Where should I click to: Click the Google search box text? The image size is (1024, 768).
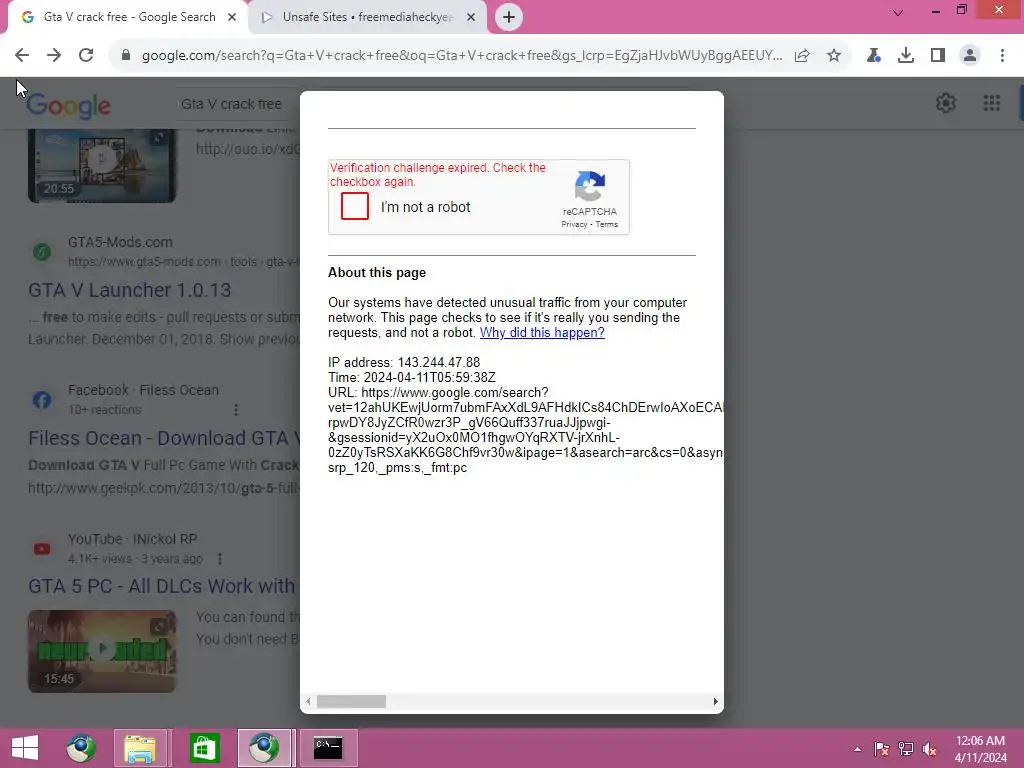(x=231, y=104)
